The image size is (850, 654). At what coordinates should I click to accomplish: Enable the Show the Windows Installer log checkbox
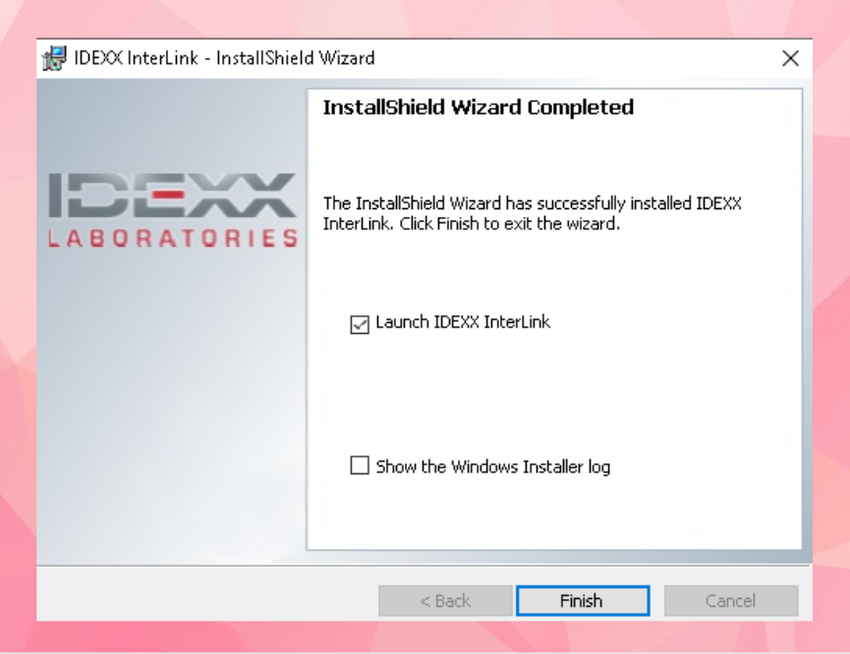359,465
